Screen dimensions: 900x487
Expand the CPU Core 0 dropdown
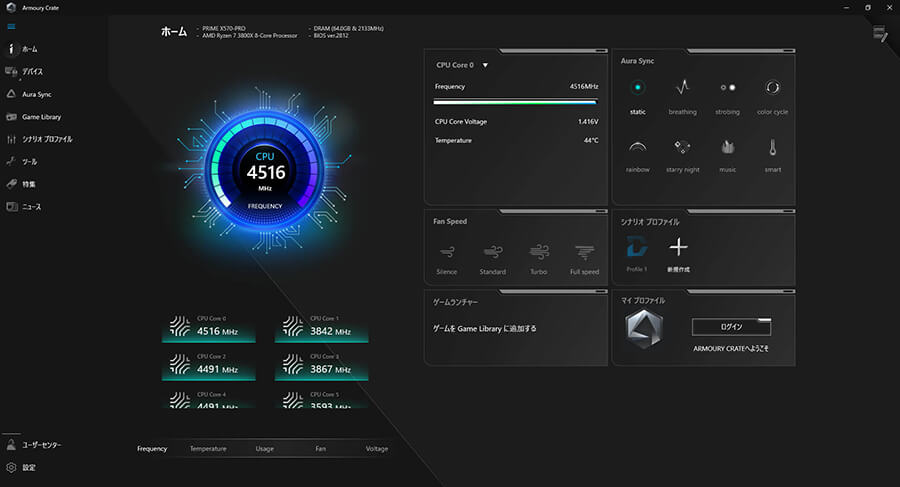485,65
